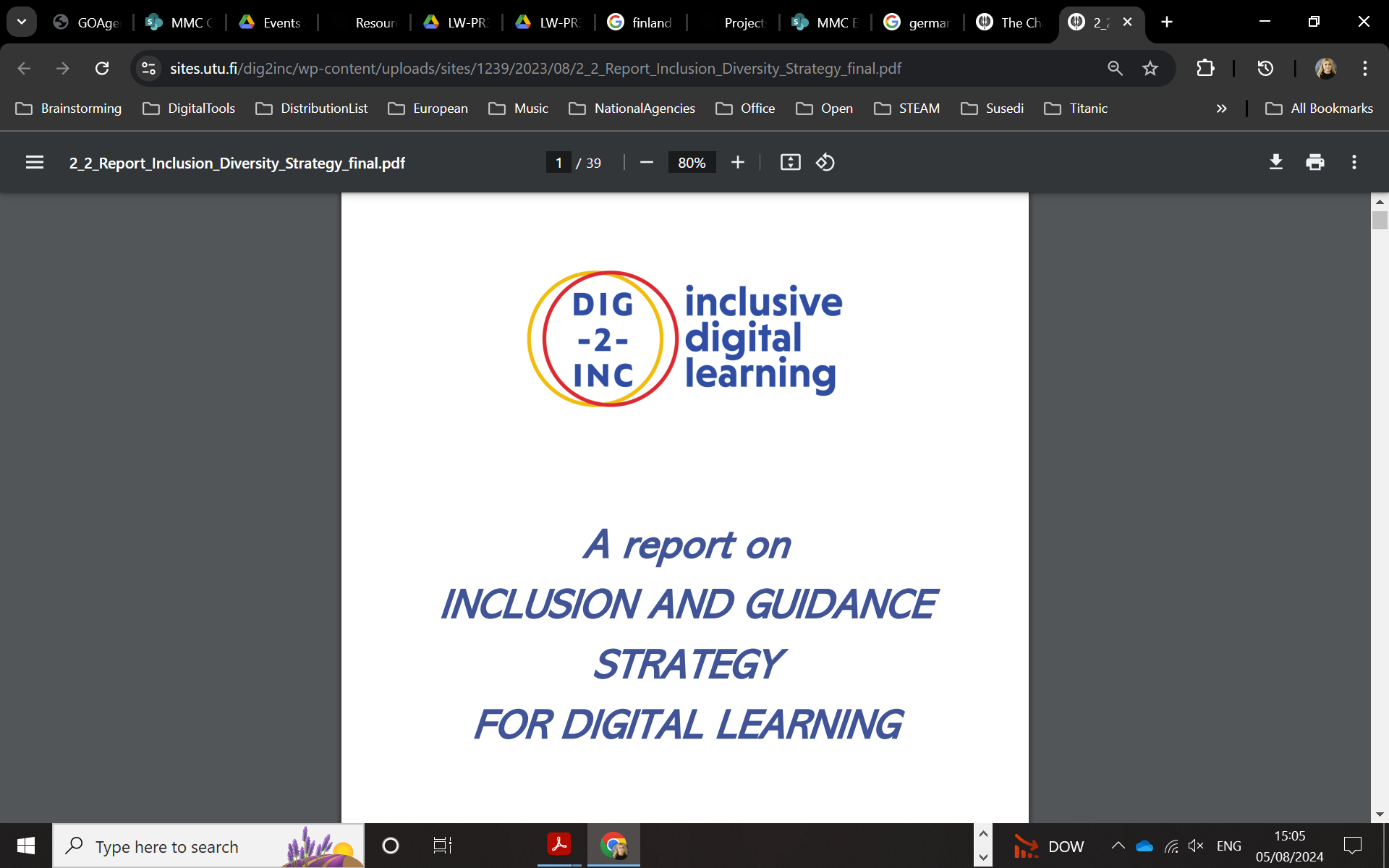Viewport: 1389px width, 868px height.
Task: Open the Chrome profile avatar
Action: pyautogui.click(x=1325, y=68)
